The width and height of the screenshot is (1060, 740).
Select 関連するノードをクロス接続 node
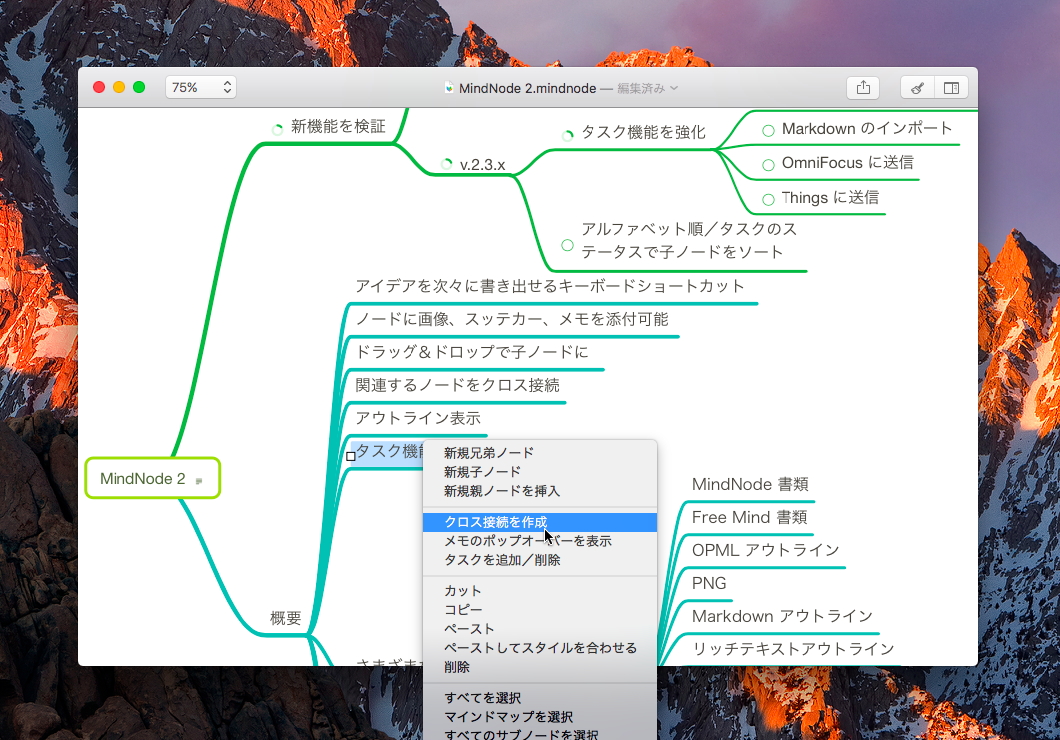(458, 385)
